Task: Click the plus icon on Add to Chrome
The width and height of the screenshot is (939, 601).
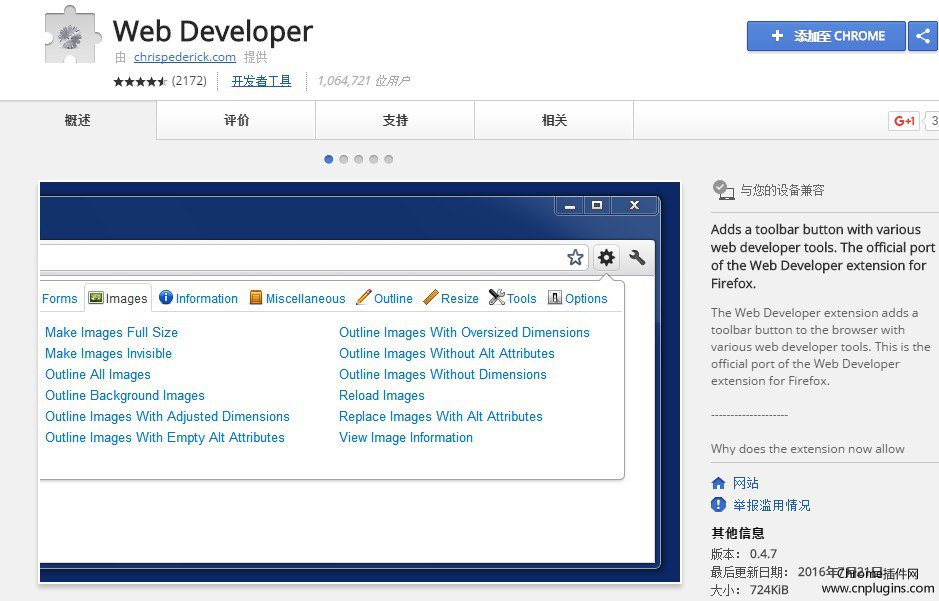Action: 777,36
